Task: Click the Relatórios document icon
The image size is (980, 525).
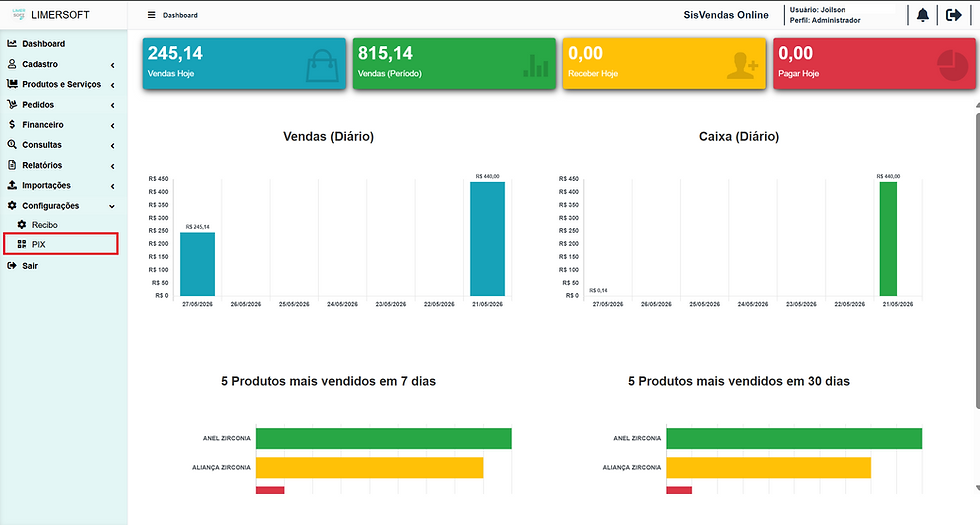Action: [12, 165]
